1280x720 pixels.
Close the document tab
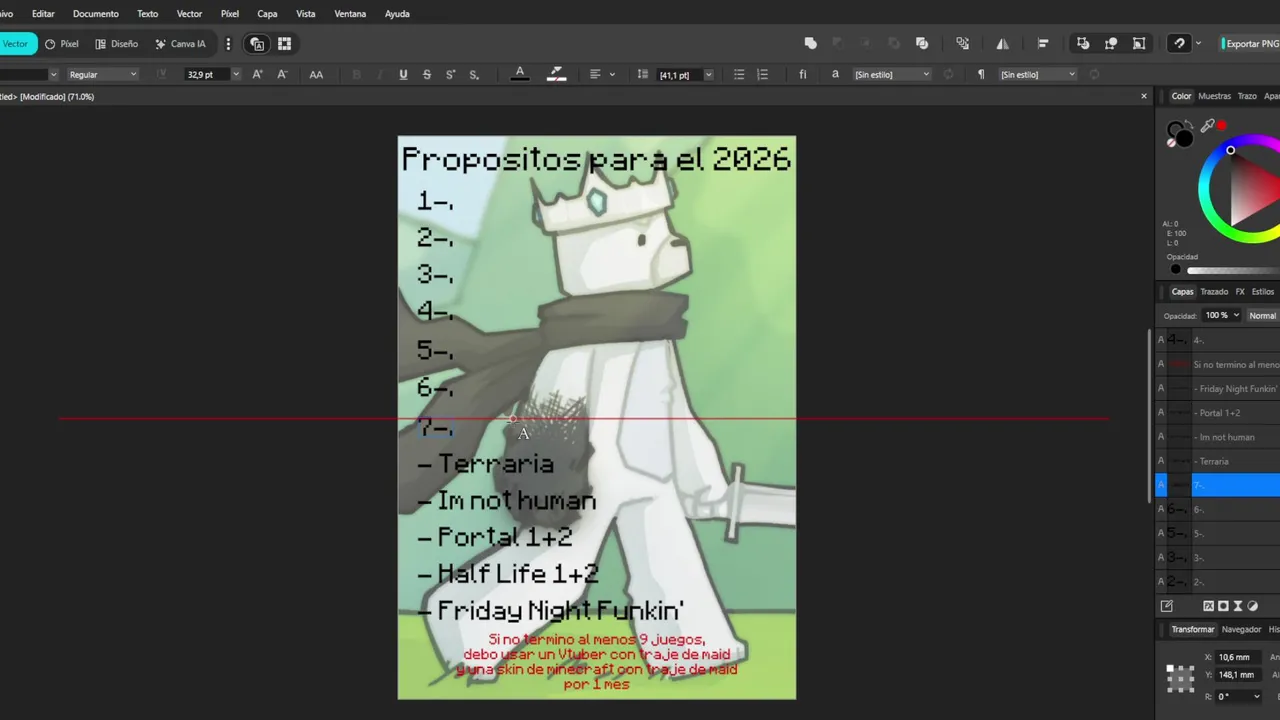pyautogui.click(x=1144, y=96)
